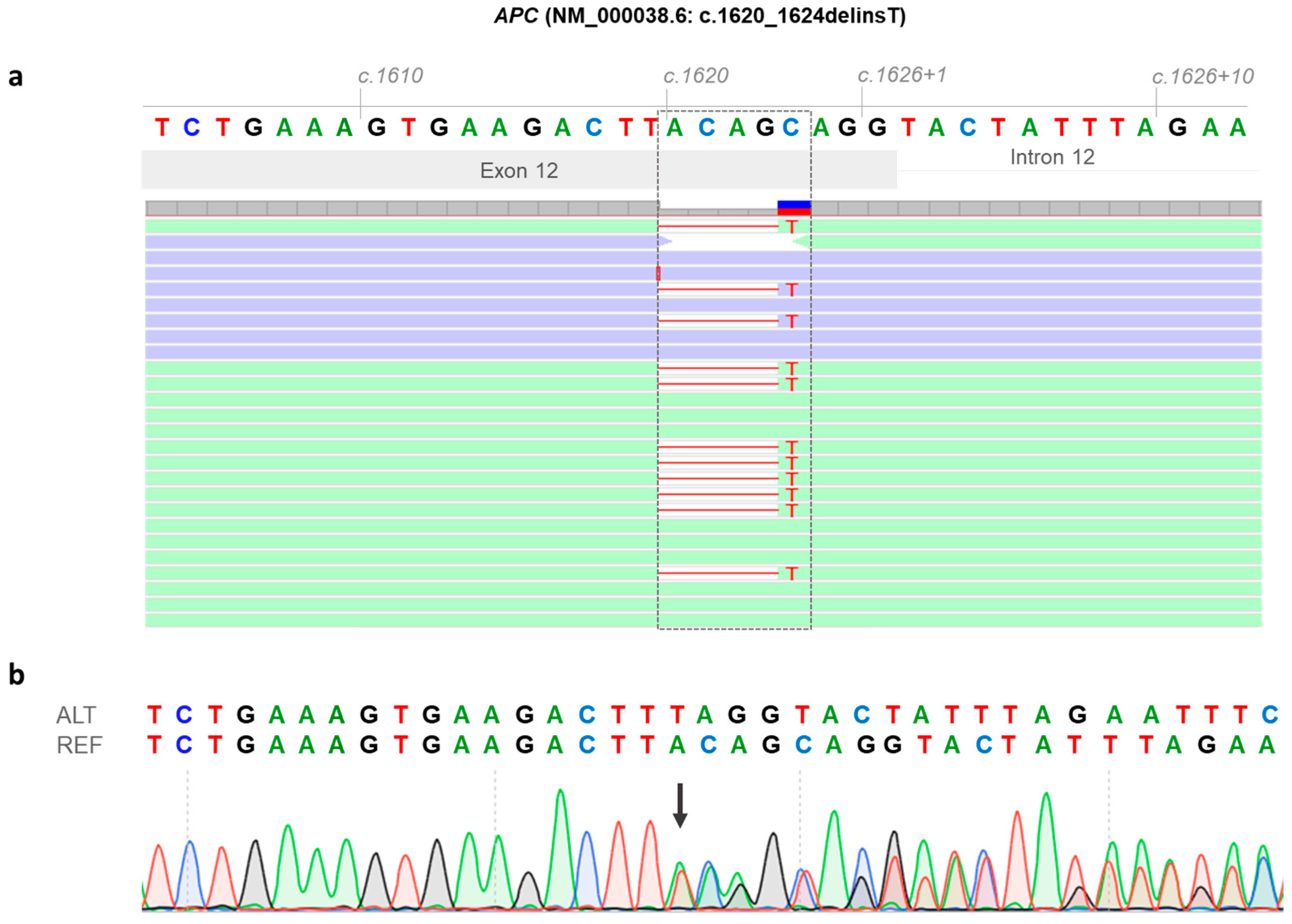Click the black arrow above the chromatogram

coord(680,805)
